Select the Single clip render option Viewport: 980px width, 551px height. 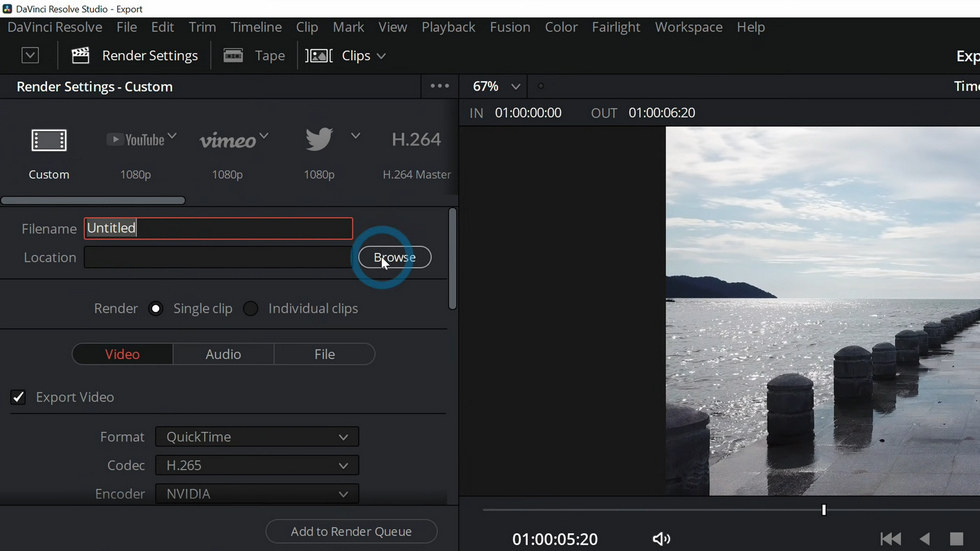point(156,309)
